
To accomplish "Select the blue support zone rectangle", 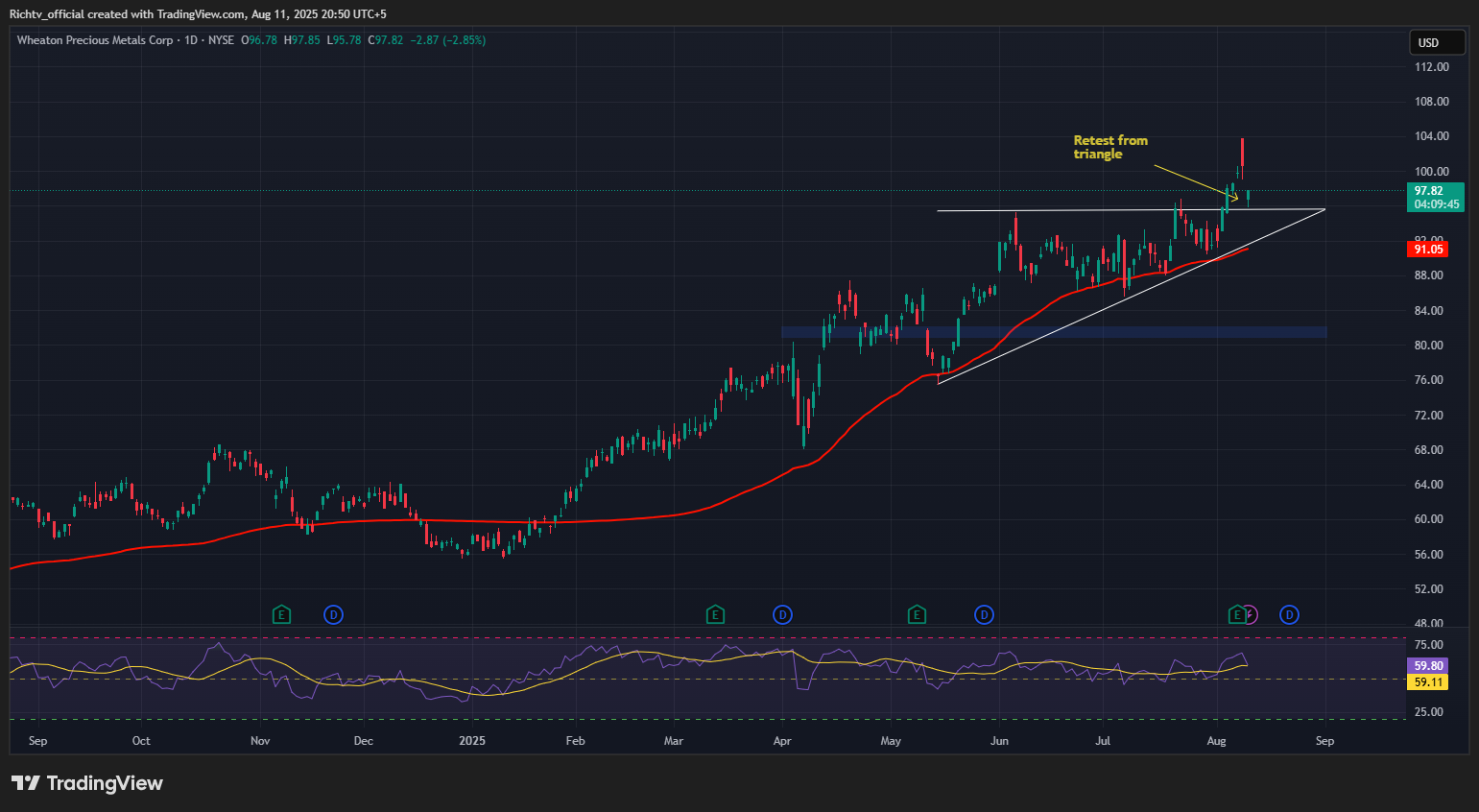I will coord(1054,332).
